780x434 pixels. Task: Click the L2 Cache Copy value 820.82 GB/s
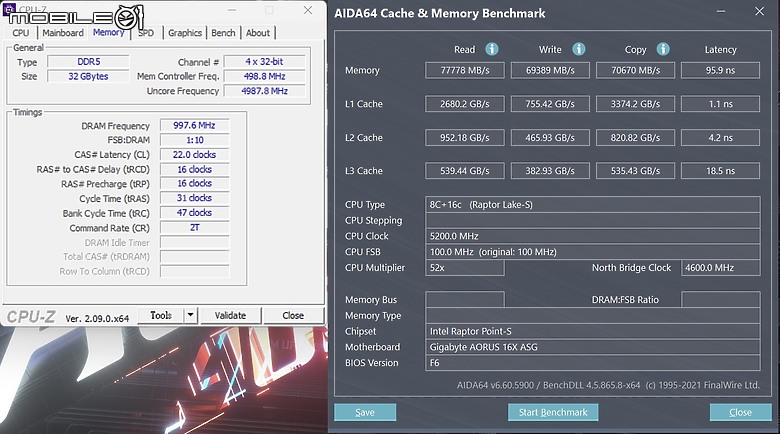(x=635, y=137)
